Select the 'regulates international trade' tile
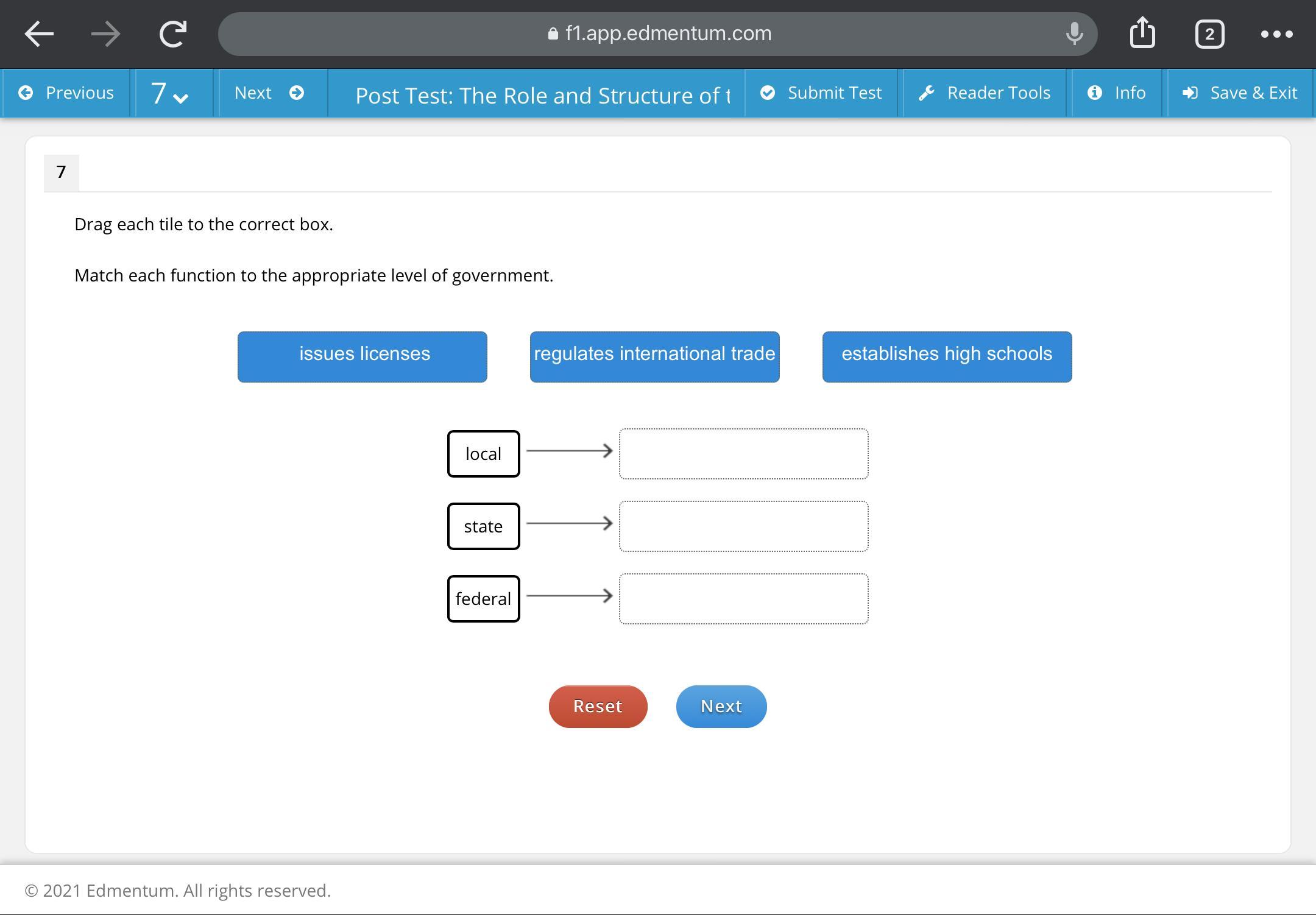Viewport: 1316px width, 915px height. pyautogui.click(x=654, y=356)
